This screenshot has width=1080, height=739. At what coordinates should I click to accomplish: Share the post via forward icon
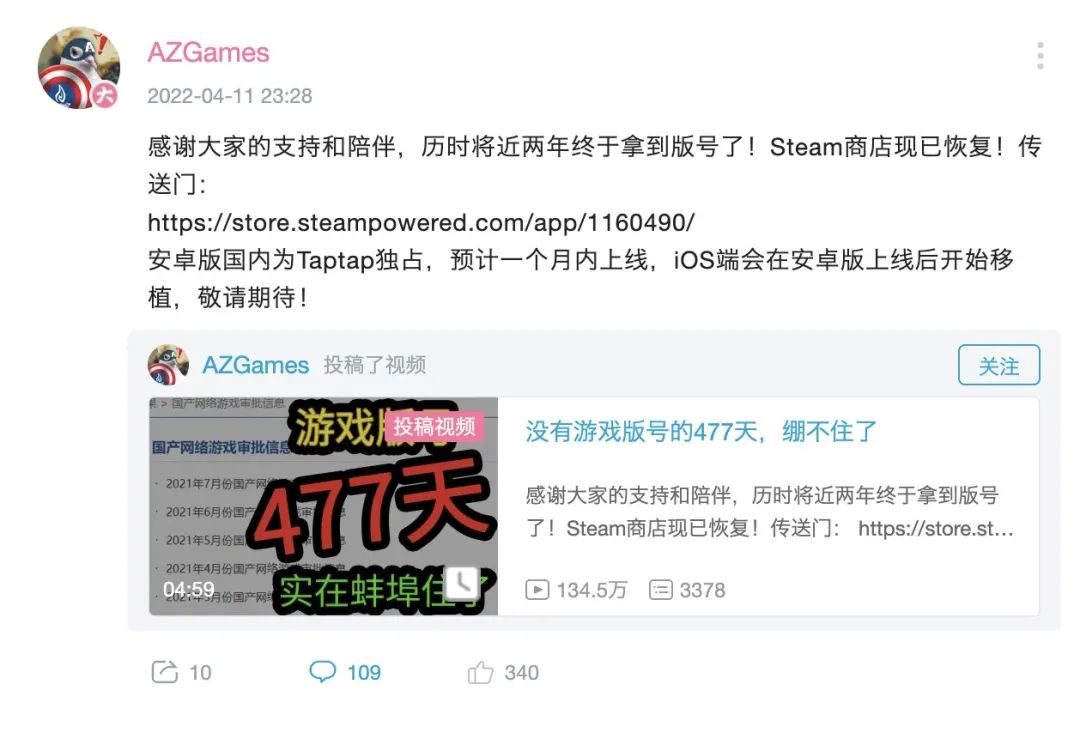165,672
